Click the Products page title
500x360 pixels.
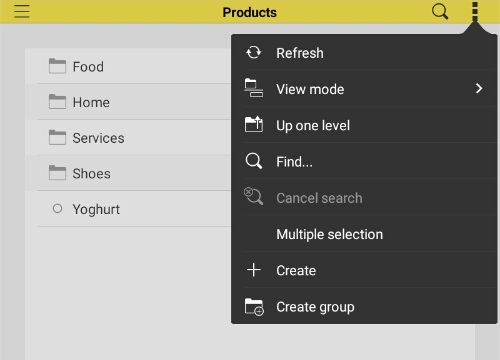point(250,12)
